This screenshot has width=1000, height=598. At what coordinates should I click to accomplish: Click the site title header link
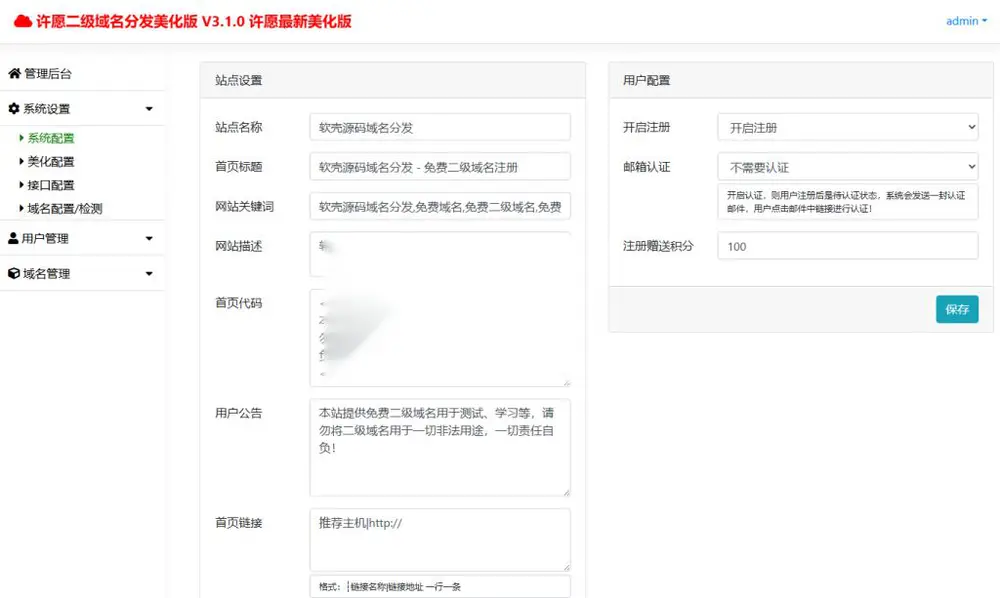point(182,22)
